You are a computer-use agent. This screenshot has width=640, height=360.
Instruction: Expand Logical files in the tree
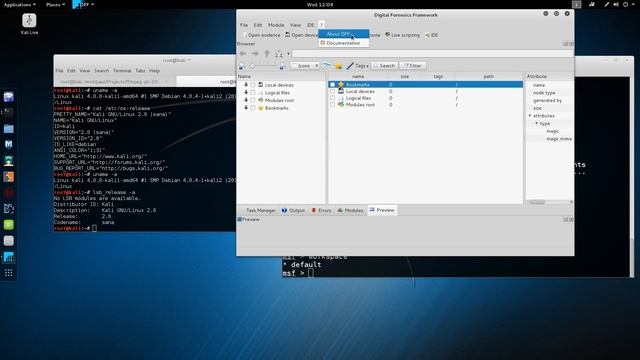click(x=246, y=93)
